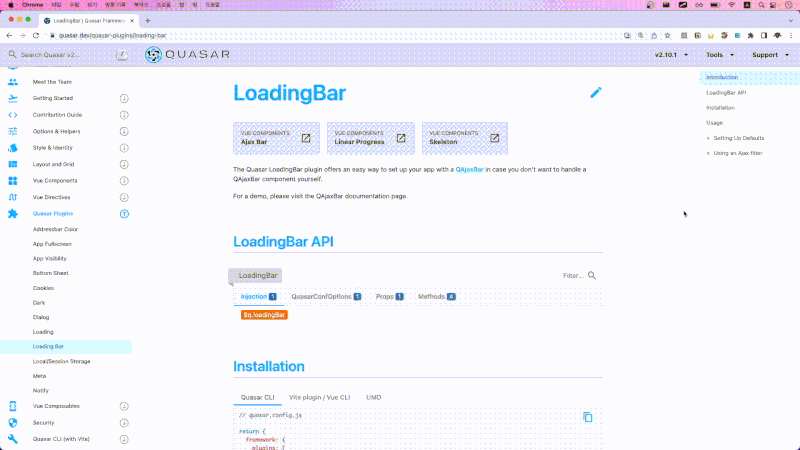Bookmark this page with star icon
The height and width of the screenshot is (450, 800).
pos(667,35)
